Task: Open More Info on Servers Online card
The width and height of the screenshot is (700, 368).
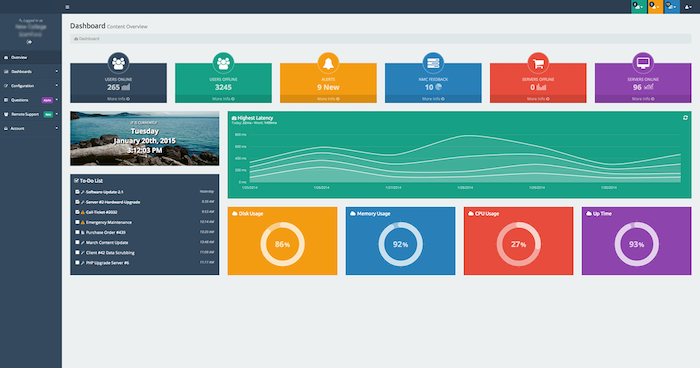Action: pyautogui.click(x=643, y=99)
